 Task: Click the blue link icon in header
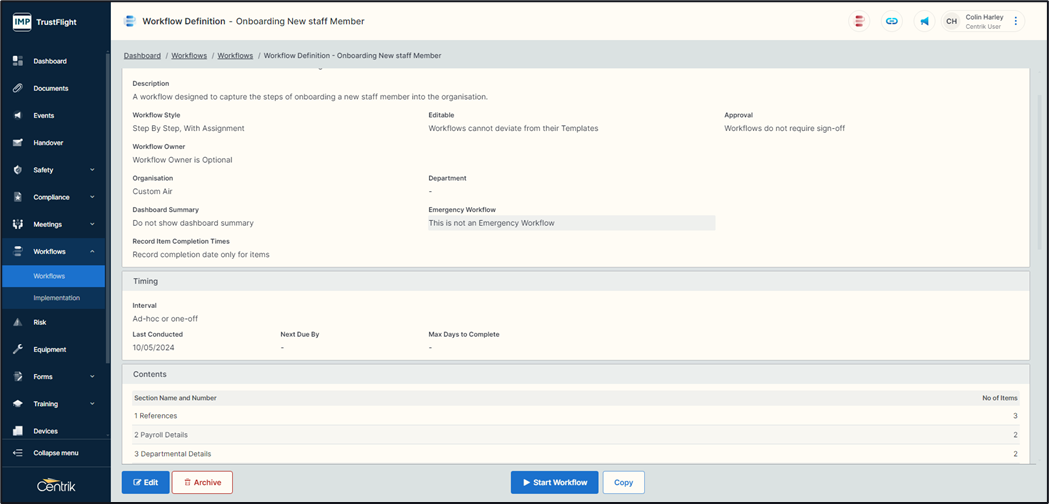[892, 21]
